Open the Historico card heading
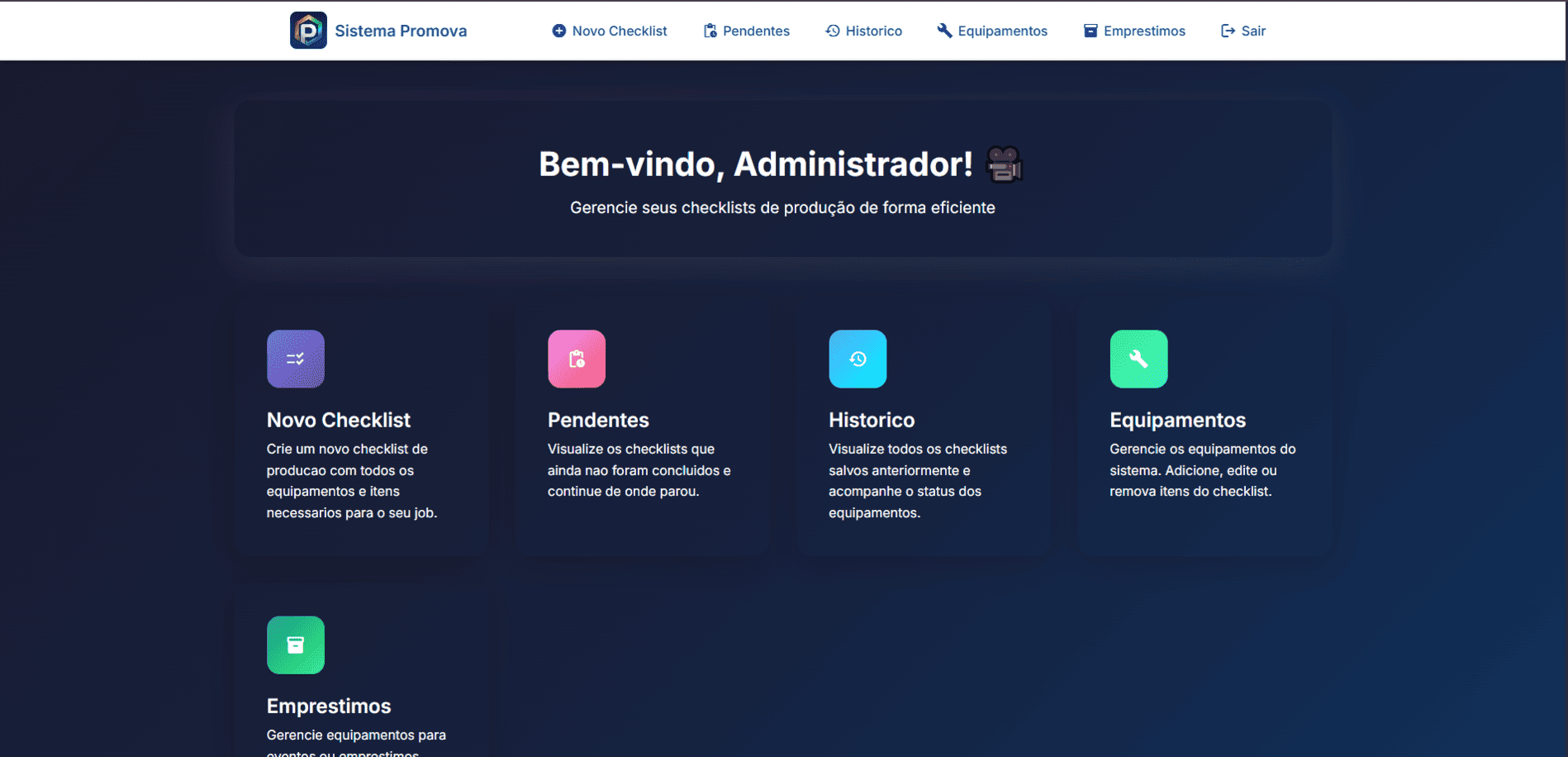1568x757 pixels. (x=872, y=420)
